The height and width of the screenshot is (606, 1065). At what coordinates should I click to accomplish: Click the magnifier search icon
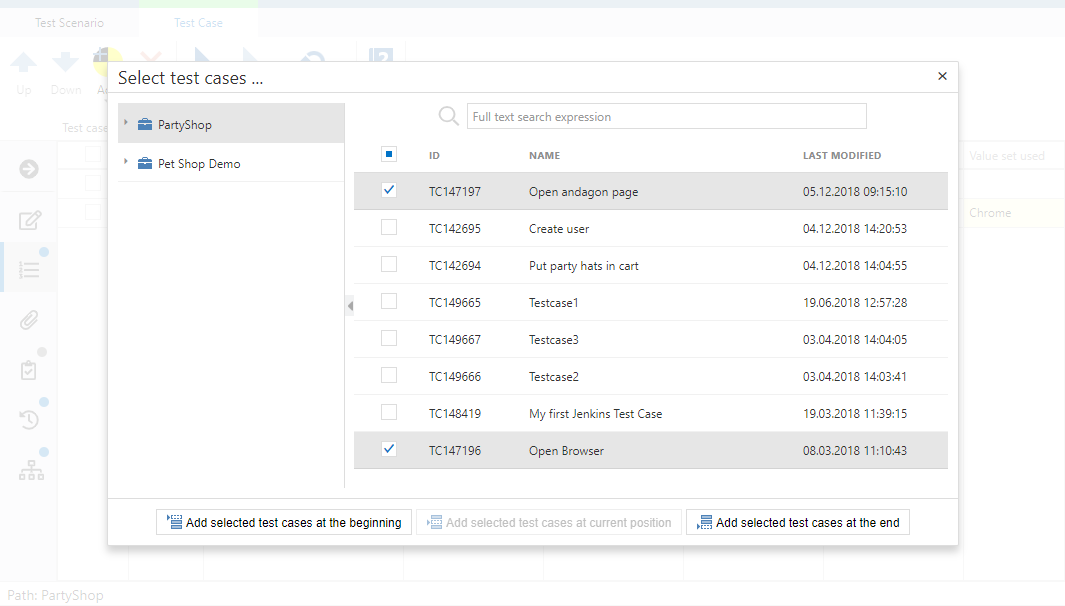pos(449,117)
